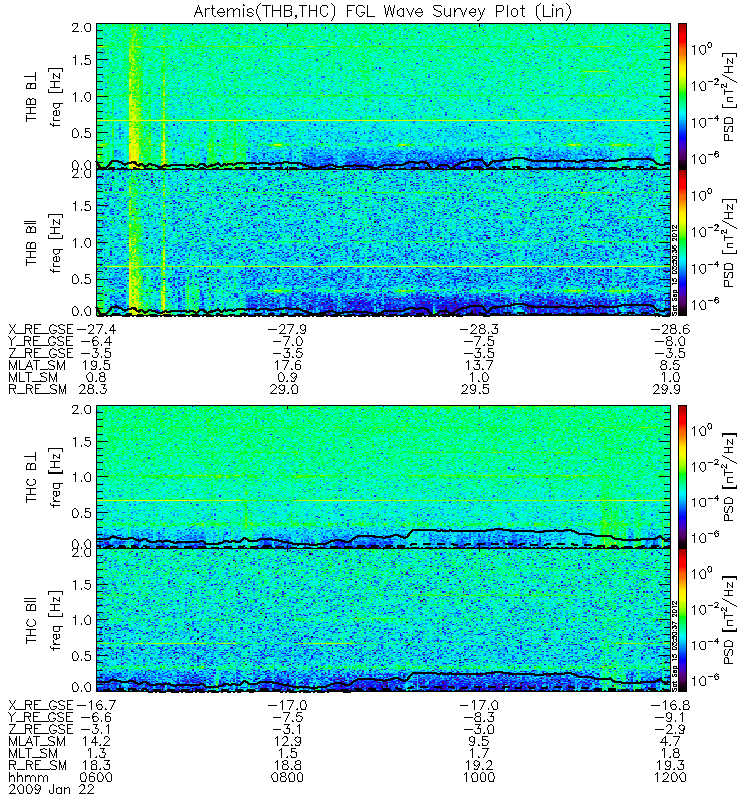This screenshot has width=750, height=800.
Task: Click the MLT_SM value '1.8'
Action: [670, 754]
